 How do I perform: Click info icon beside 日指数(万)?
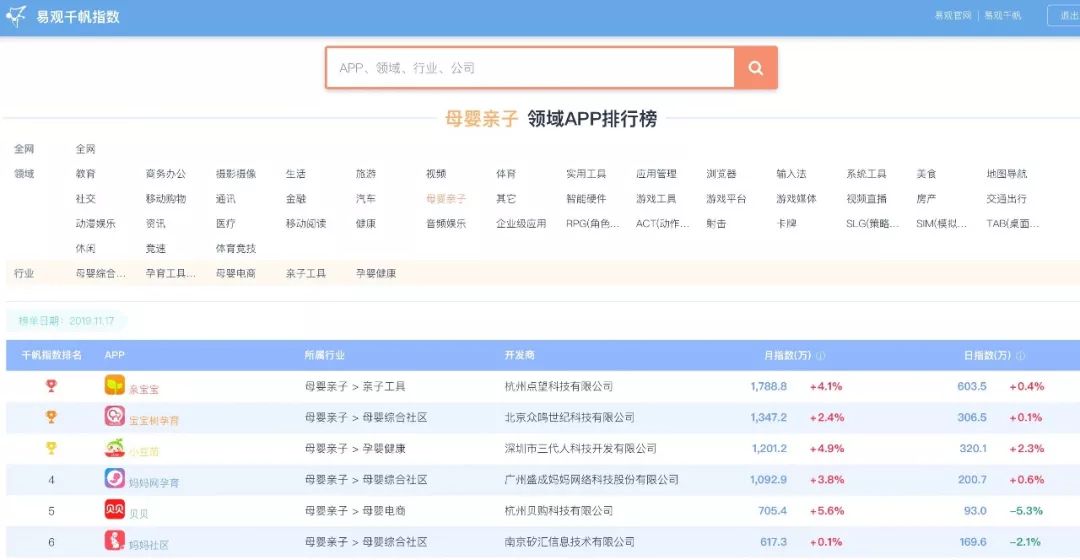(x=1020, y=355)
